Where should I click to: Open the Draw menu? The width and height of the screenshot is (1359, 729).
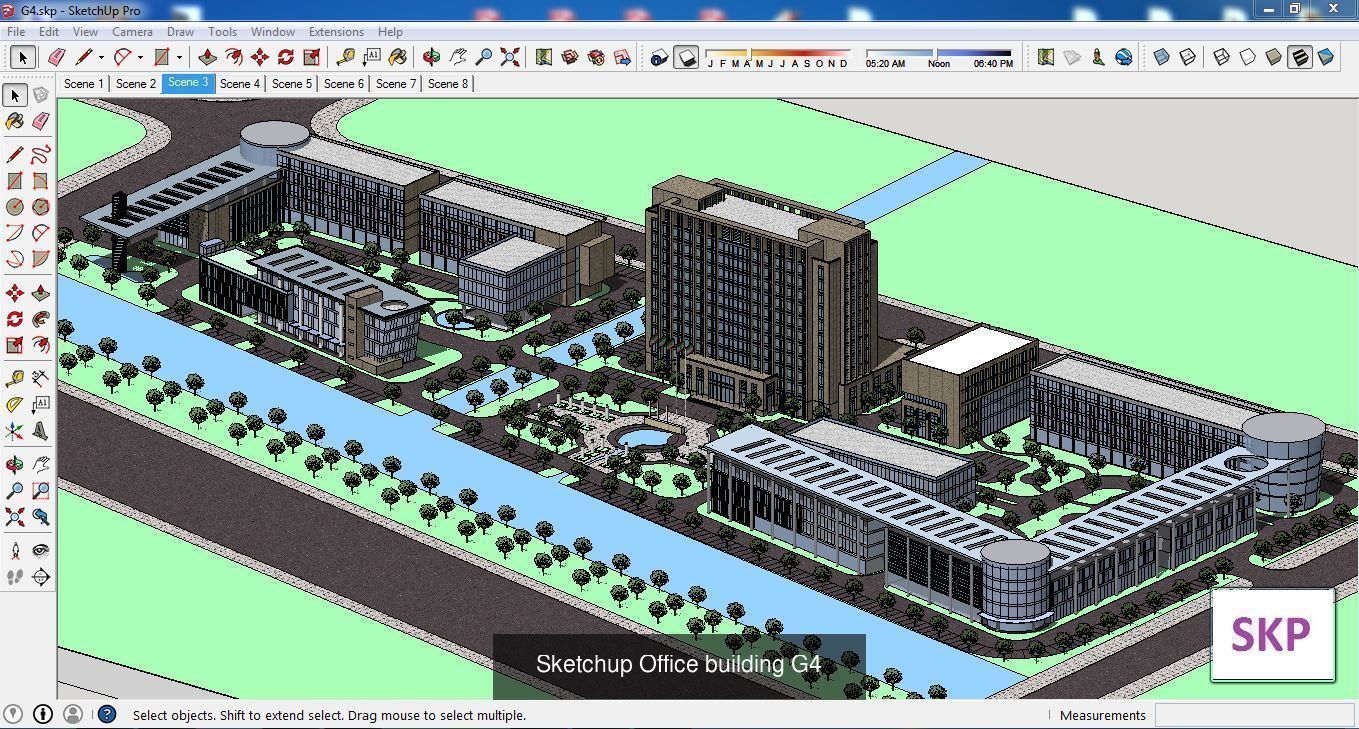tap(180, 32)
